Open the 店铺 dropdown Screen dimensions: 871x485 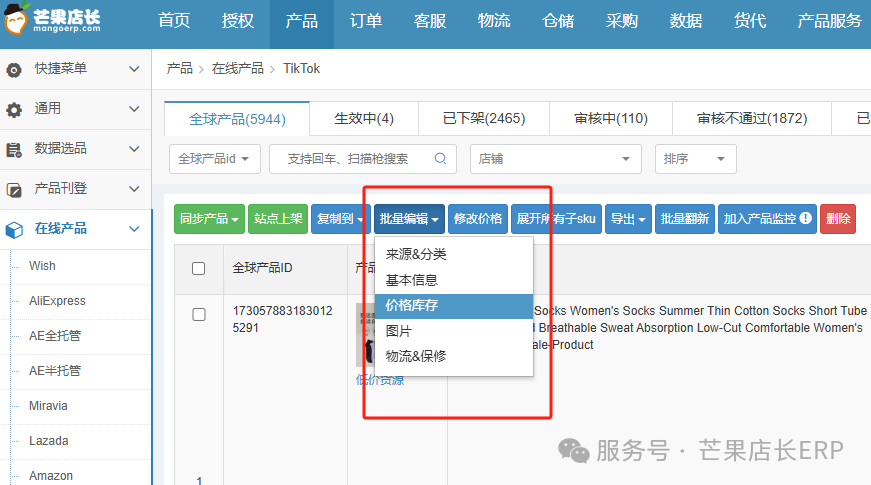point(555,159)
